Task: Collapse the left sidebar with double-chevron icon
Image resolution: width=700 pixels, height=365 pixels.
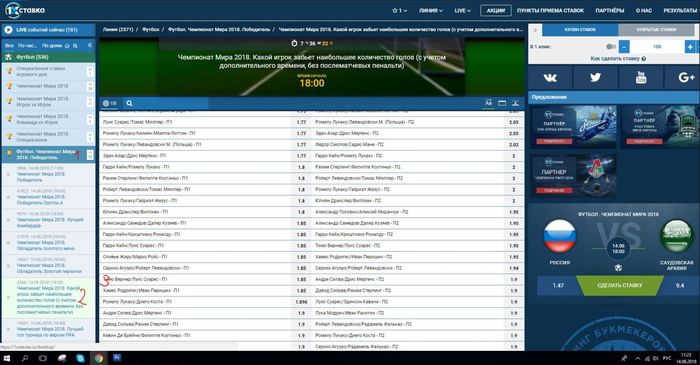Action: click(90, 46)
